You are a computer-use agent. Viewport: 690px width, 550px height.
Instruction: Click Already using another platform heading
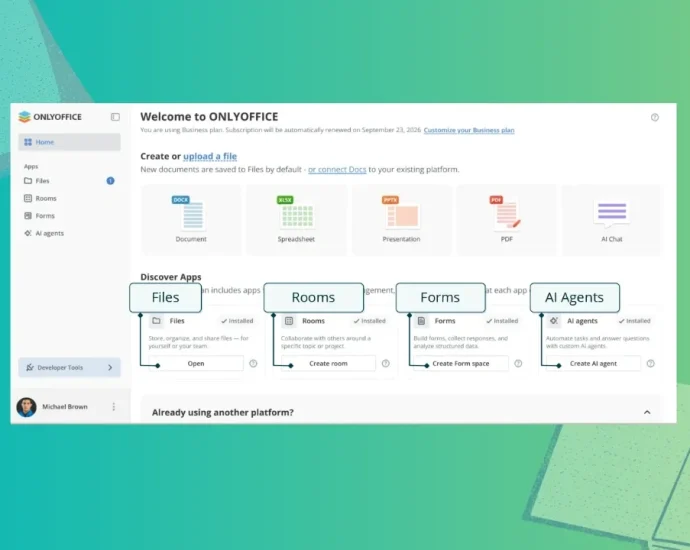[x=223, y=412]
